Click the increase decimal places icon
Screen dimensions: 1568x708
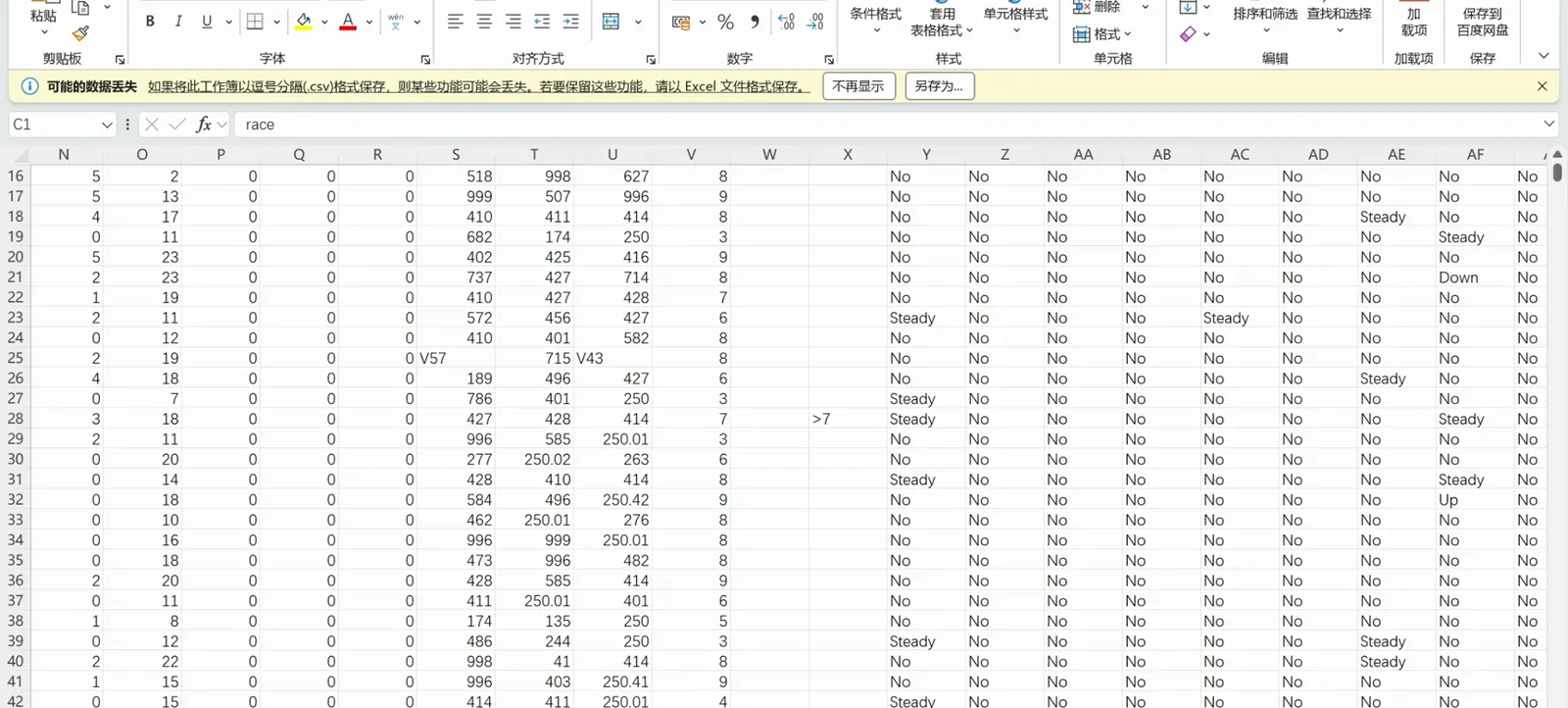tap(786, 22)
